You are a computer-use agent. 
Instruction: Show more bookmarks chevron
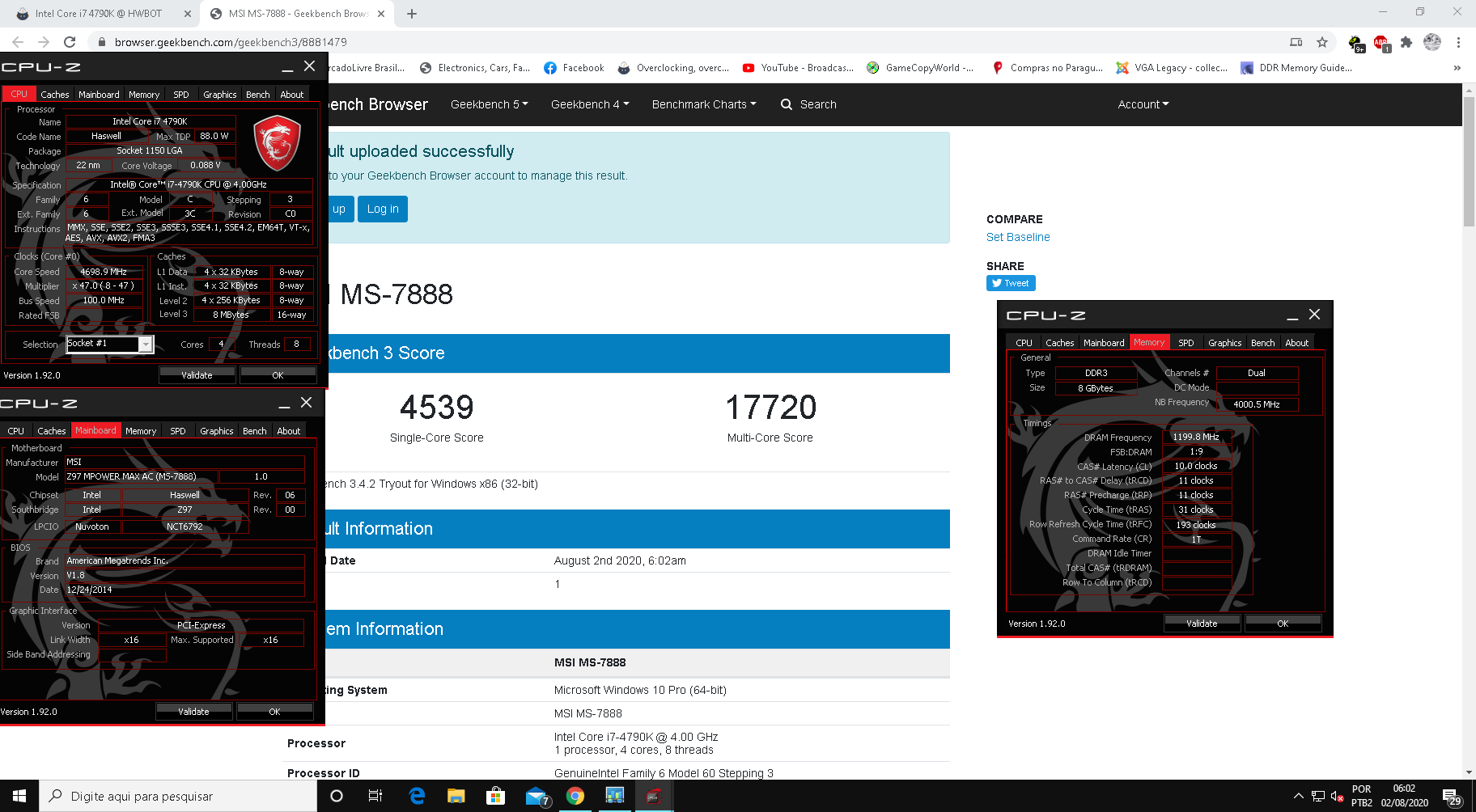coord(1457,68)
